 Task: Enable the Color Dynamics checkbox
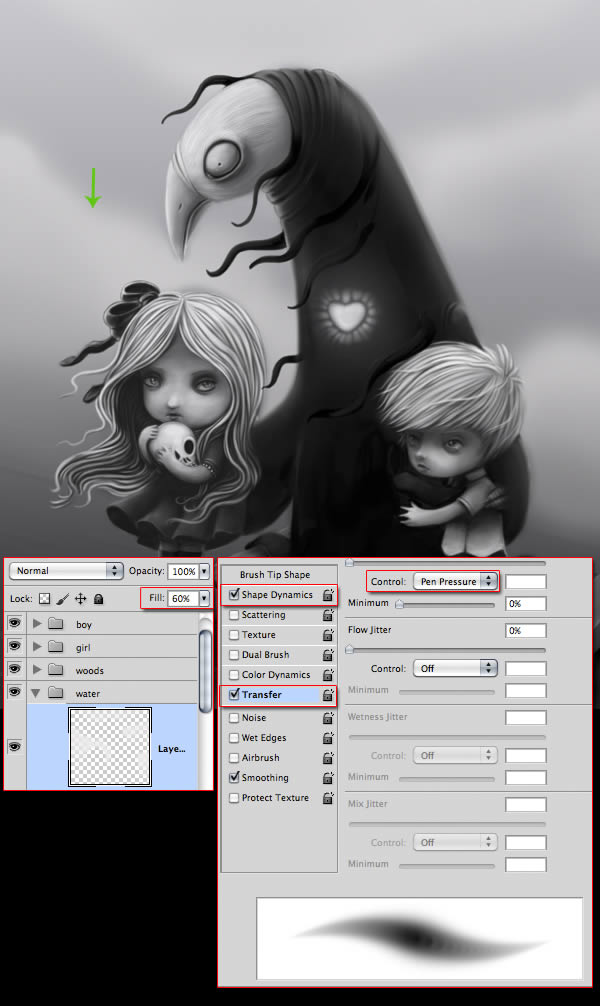pyautogui.click(x=234, y=674)
